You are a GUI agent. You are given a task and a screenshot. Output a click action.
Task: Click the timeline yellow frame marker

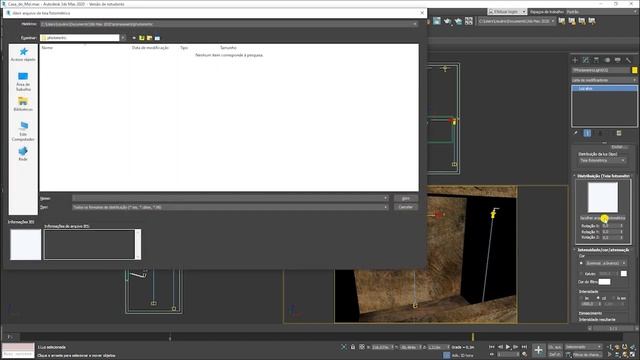point(473,337)
